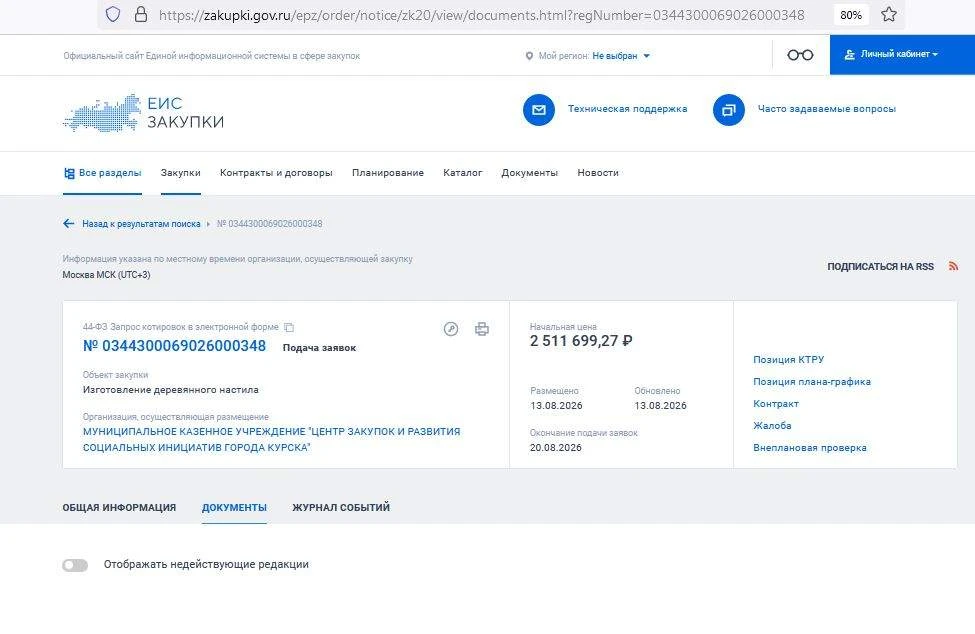The image size is (975, 634).
Task: Select the ДОКУМЕНТЫ tab
Action: tap(234, 508)
